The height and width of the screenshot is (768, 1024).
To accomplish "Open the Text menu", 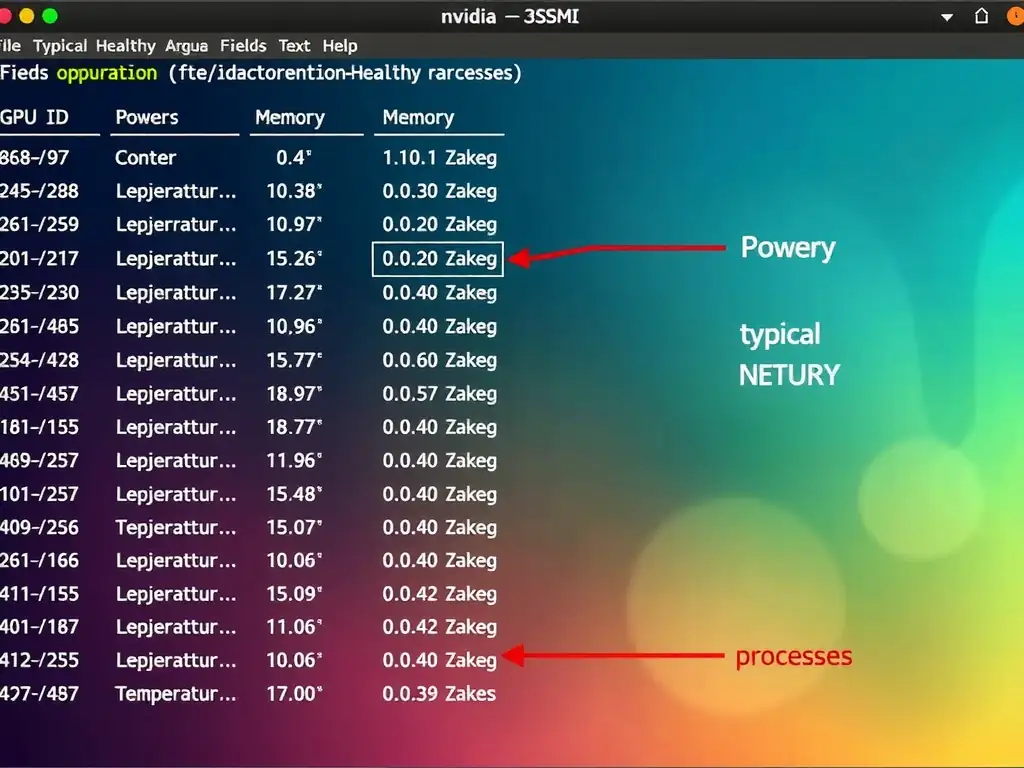I will point(294,46).
